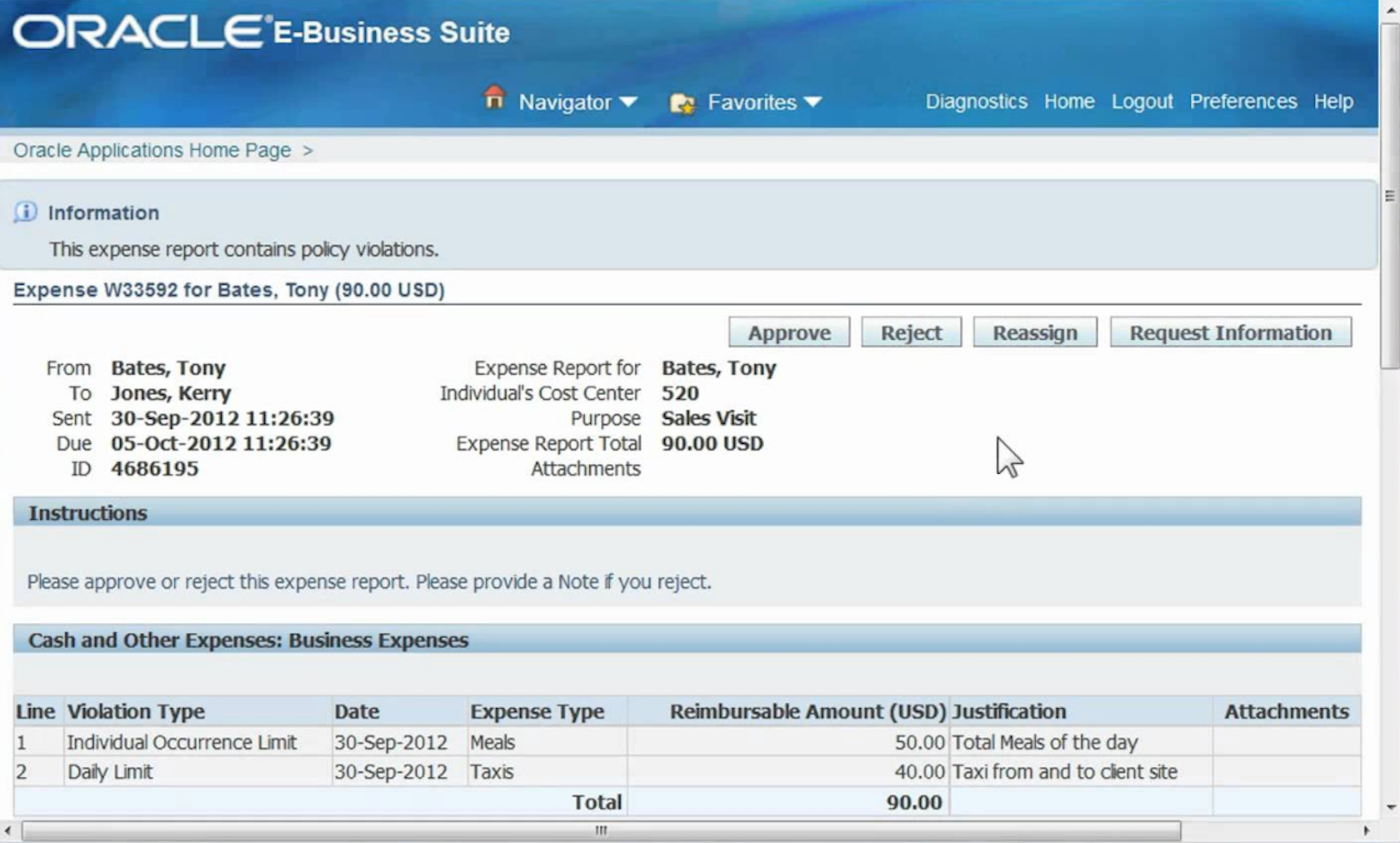Click the Oracle E-Business Suite logo

261,32
